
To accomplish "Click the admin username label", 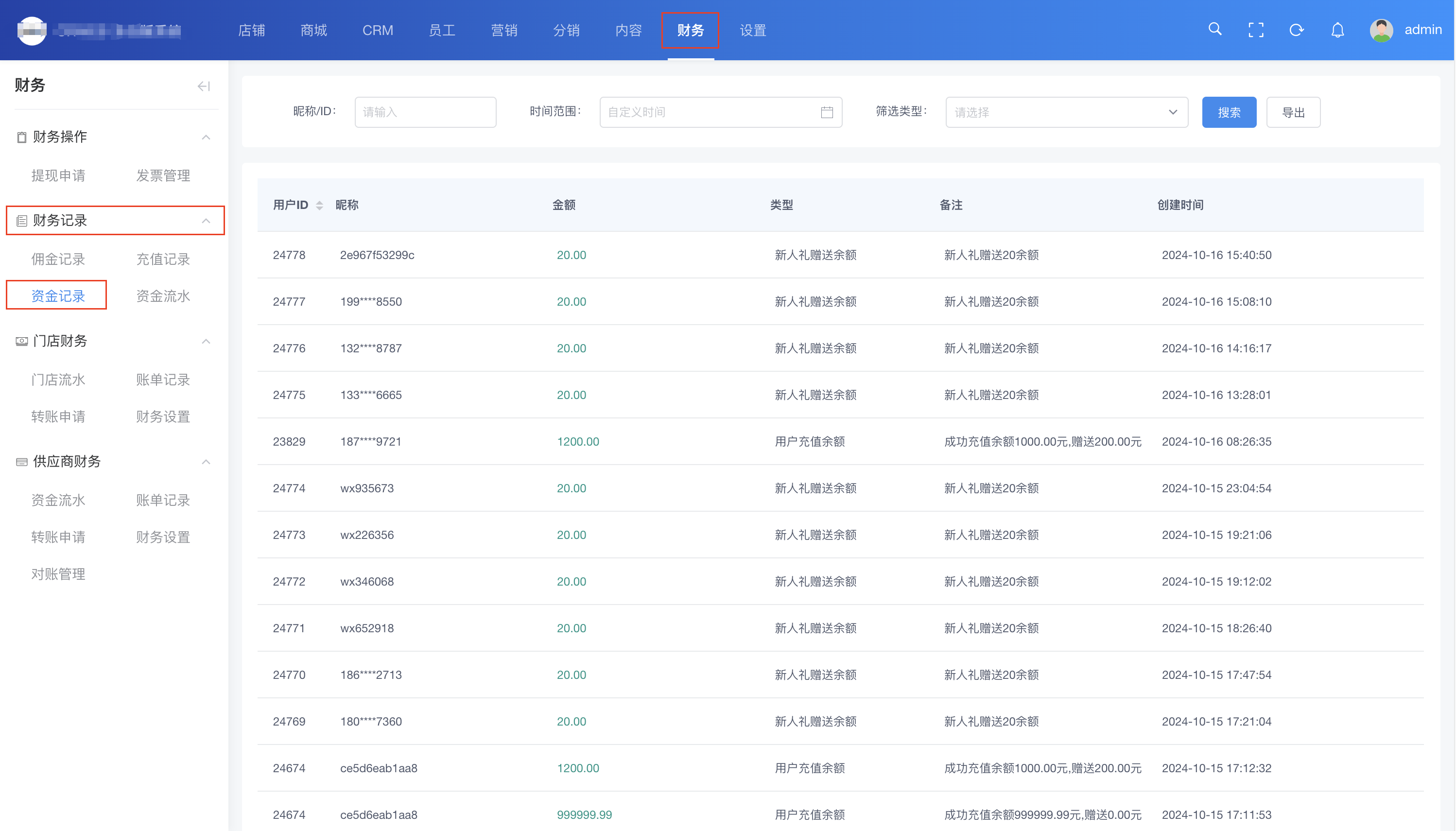I will [1422, 30].
